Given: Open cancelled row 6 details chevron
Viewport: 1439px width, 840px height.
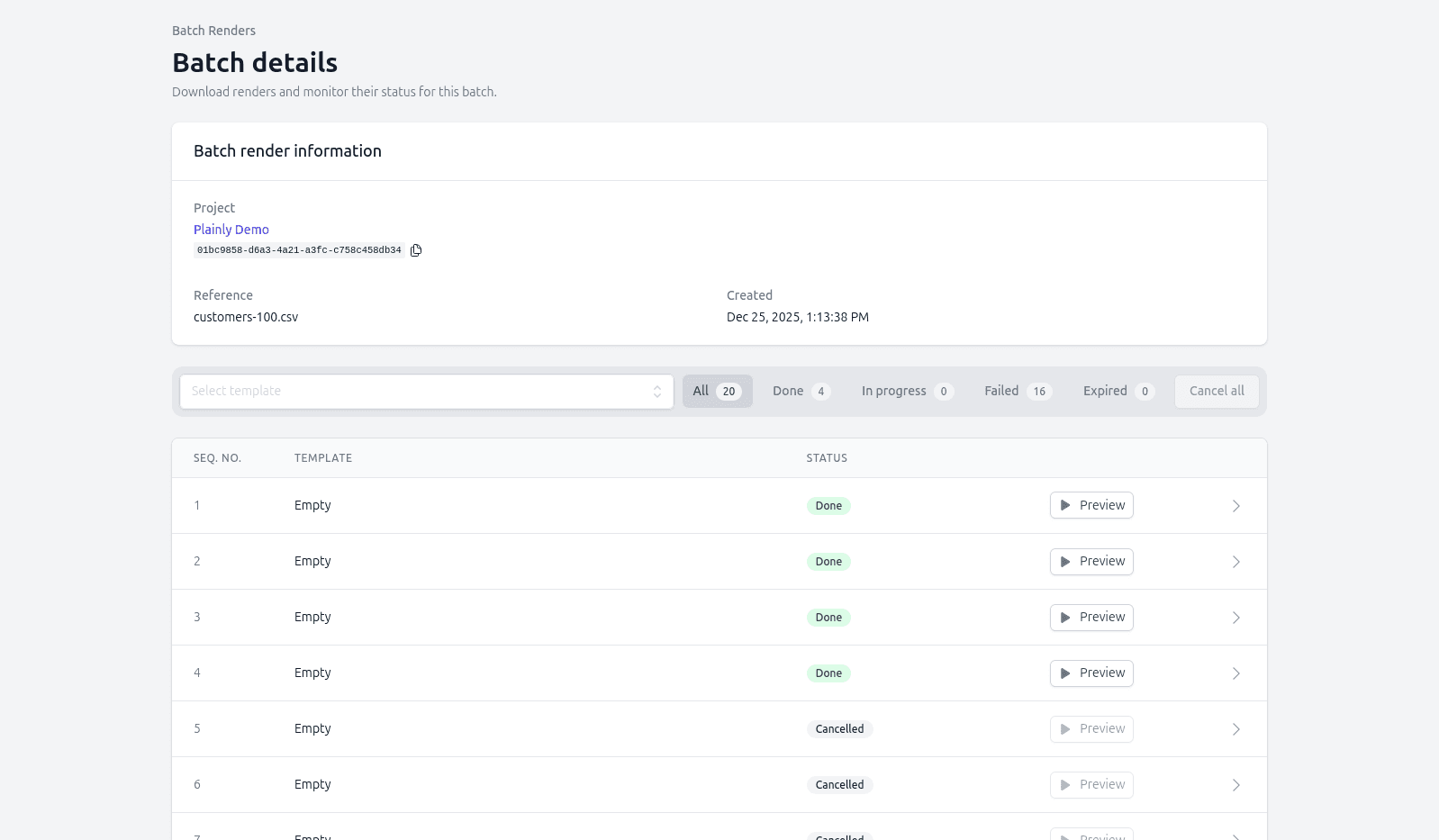Looking at the screenshot, I should [1235, 785].
